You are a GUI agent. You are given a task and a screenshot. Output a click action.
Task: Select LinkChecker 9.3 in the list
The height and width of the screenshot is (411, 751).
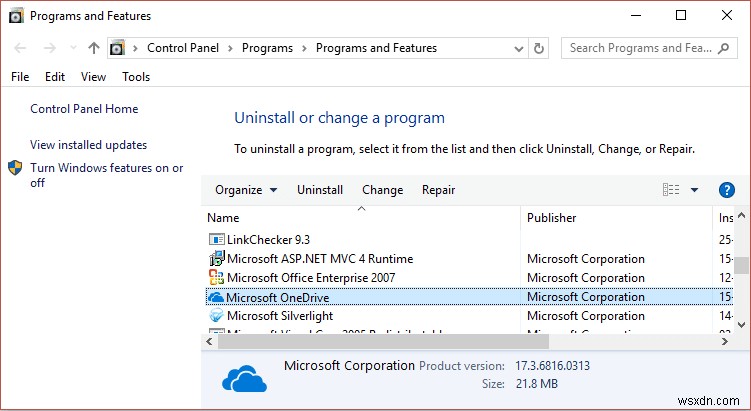point(268,240)
